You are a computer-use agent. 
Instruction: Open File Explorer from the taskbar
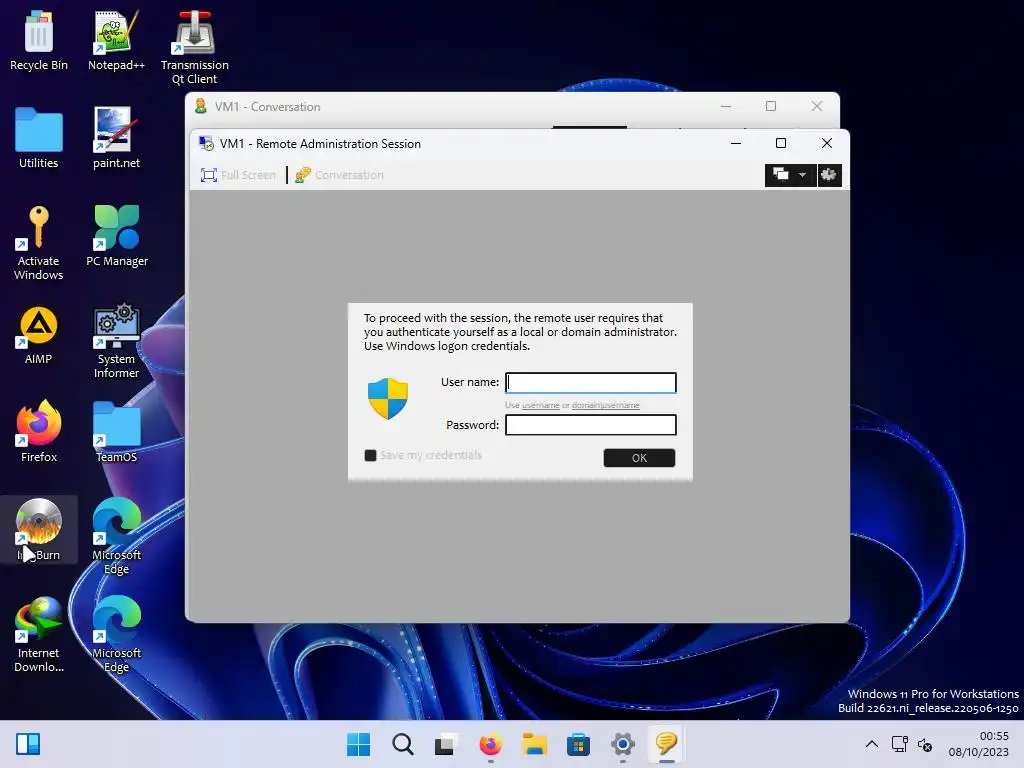pyautogui.click(x=534, y=744)
